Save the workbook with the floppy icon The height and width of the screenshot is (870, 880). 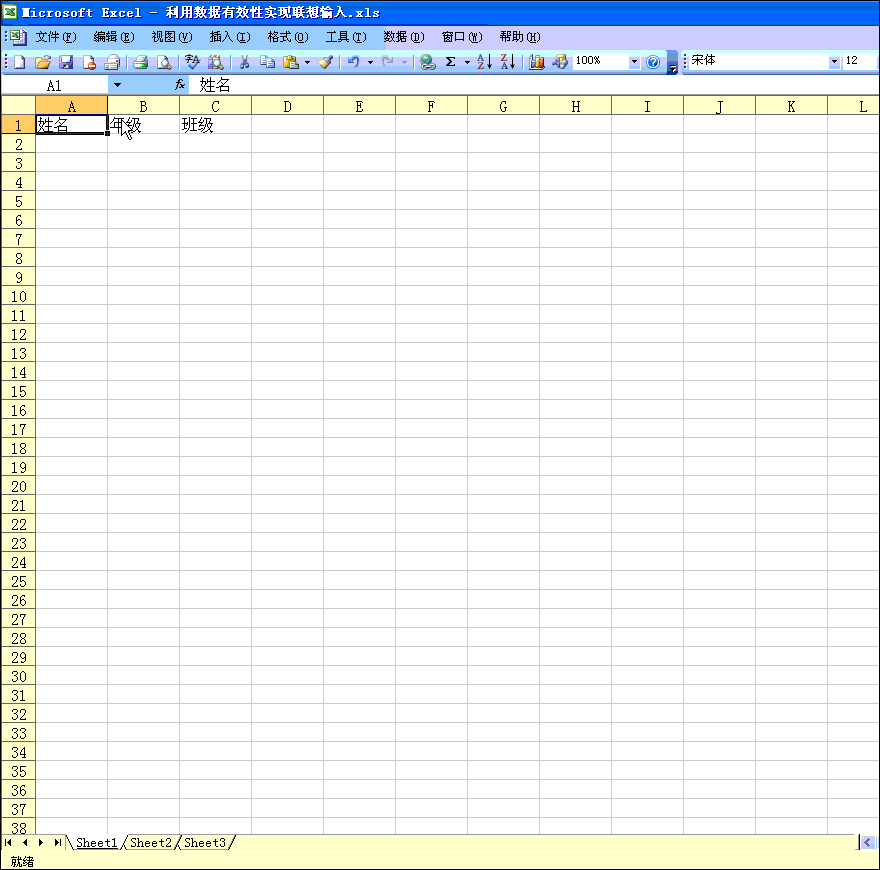(x=66, y=62)
